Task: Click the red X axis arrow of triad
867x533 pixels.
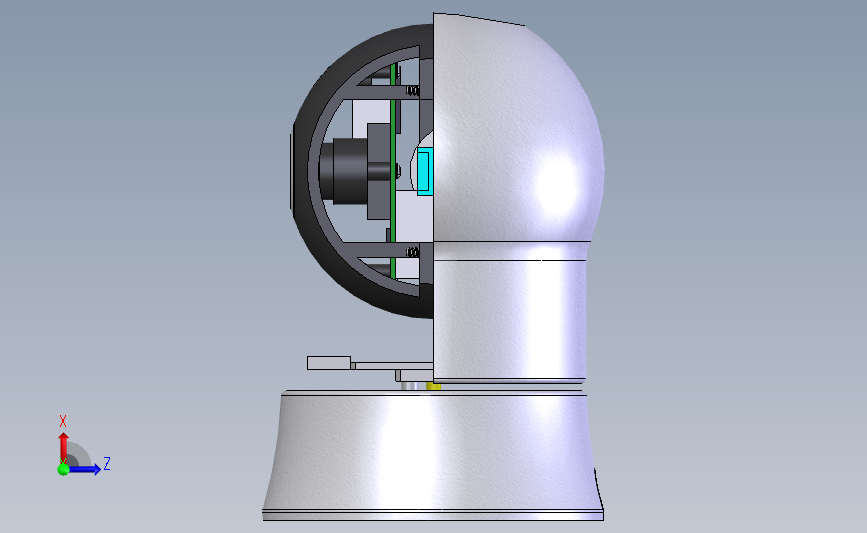Action: coord(63,447)
